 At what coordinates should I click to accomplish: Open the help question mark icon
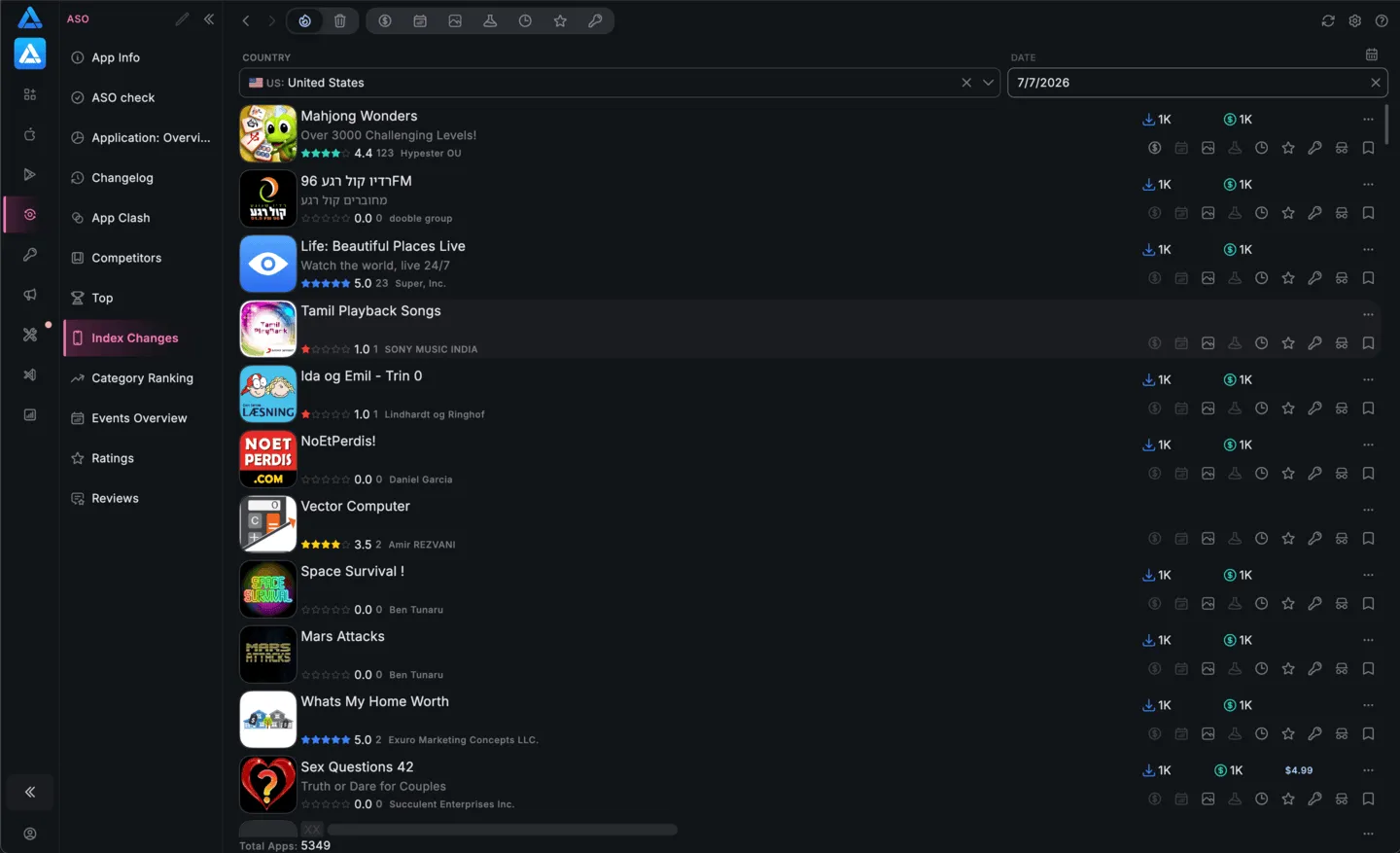point(1382,20)
